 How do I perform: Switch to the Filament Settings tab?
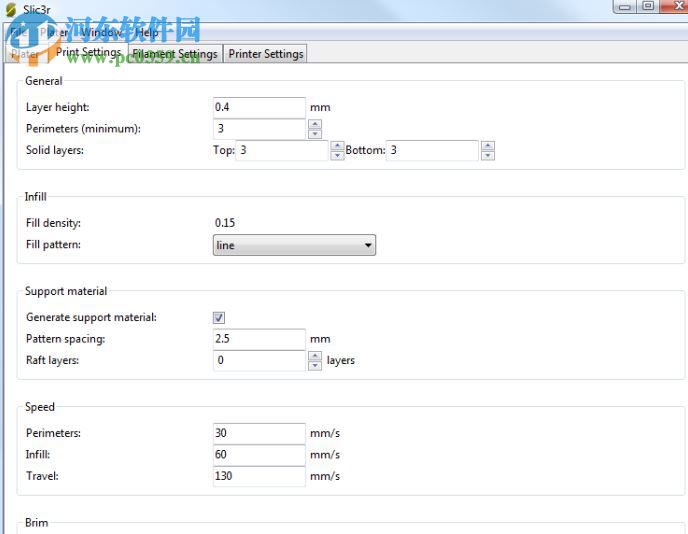[x=175, y=54]
